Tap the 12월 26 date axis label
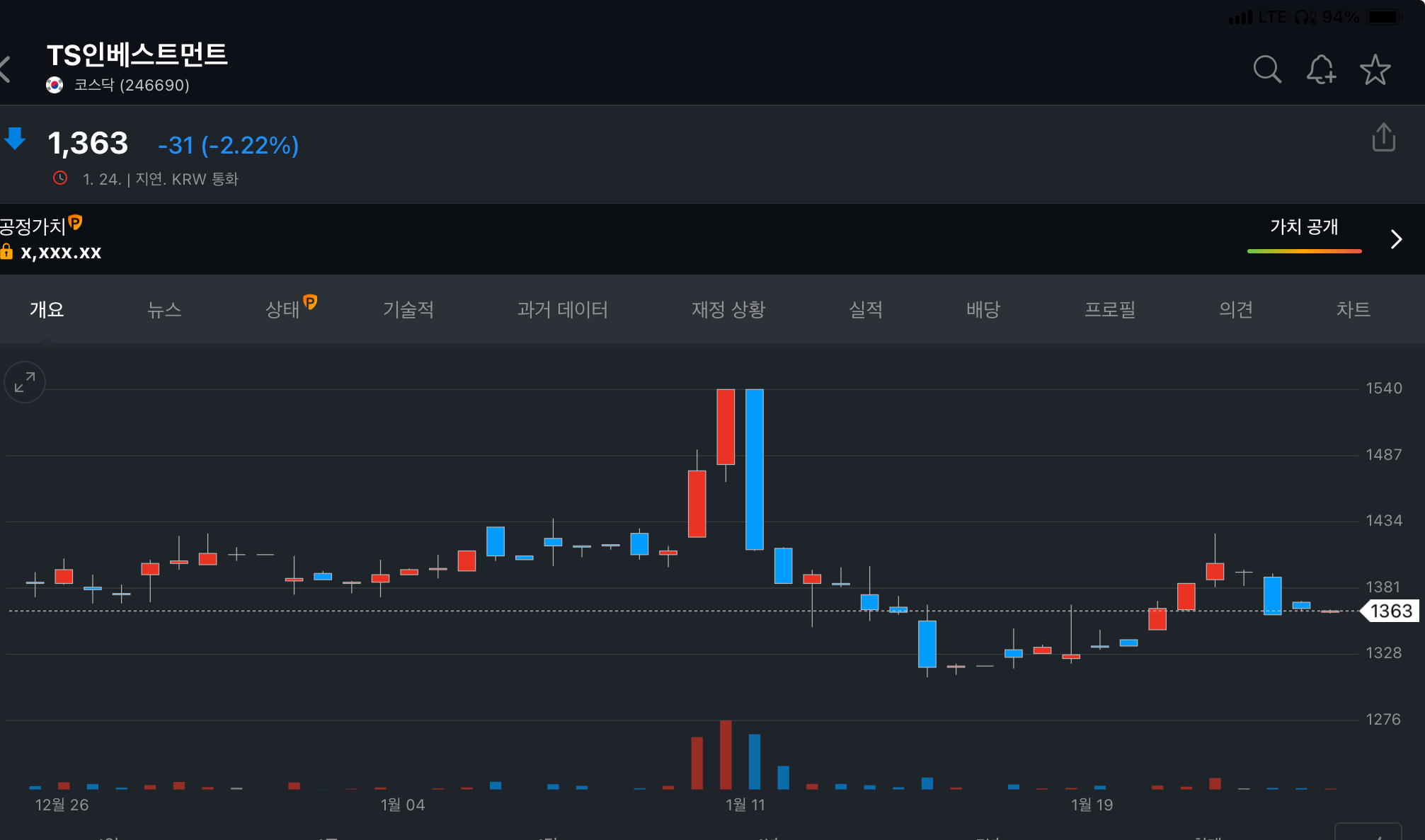The image size is (1425, 840). click(x=62, y=805)
